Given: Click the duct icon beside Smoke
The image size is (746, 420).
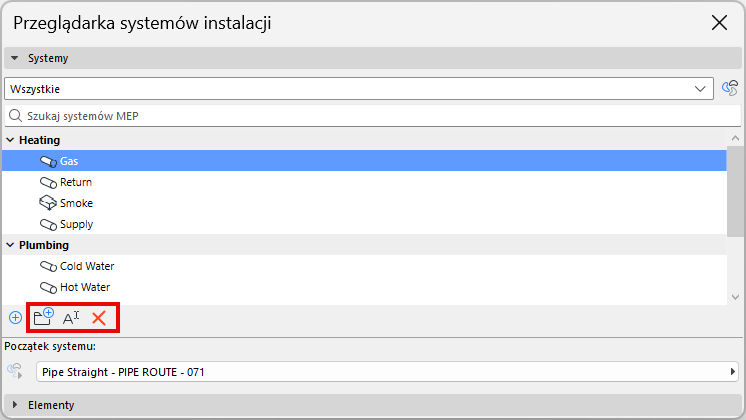Looking at the screenshot, I should coord(48,203).
